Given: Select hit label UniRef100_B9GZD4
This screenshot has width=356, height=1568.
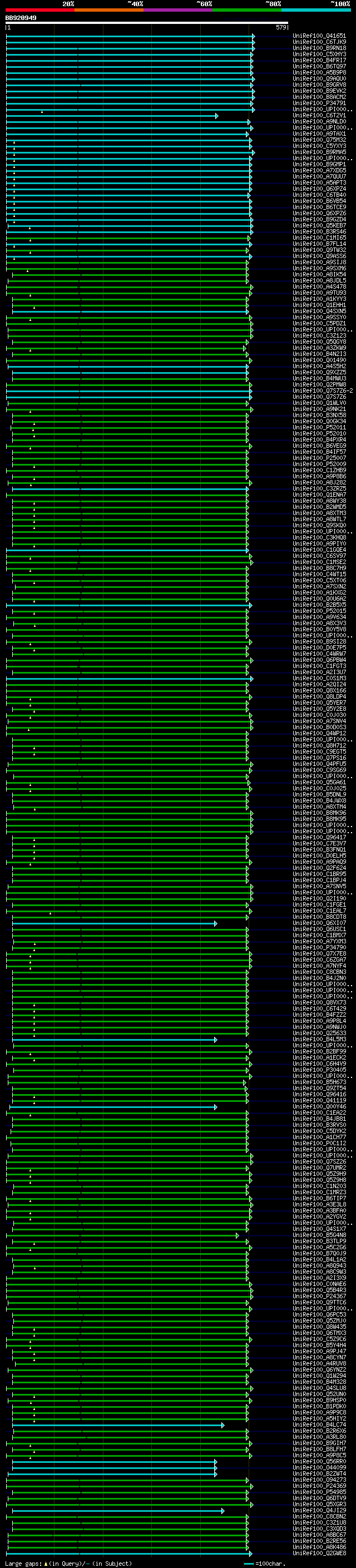Looking at the screenshot, I should pos(319,219).
